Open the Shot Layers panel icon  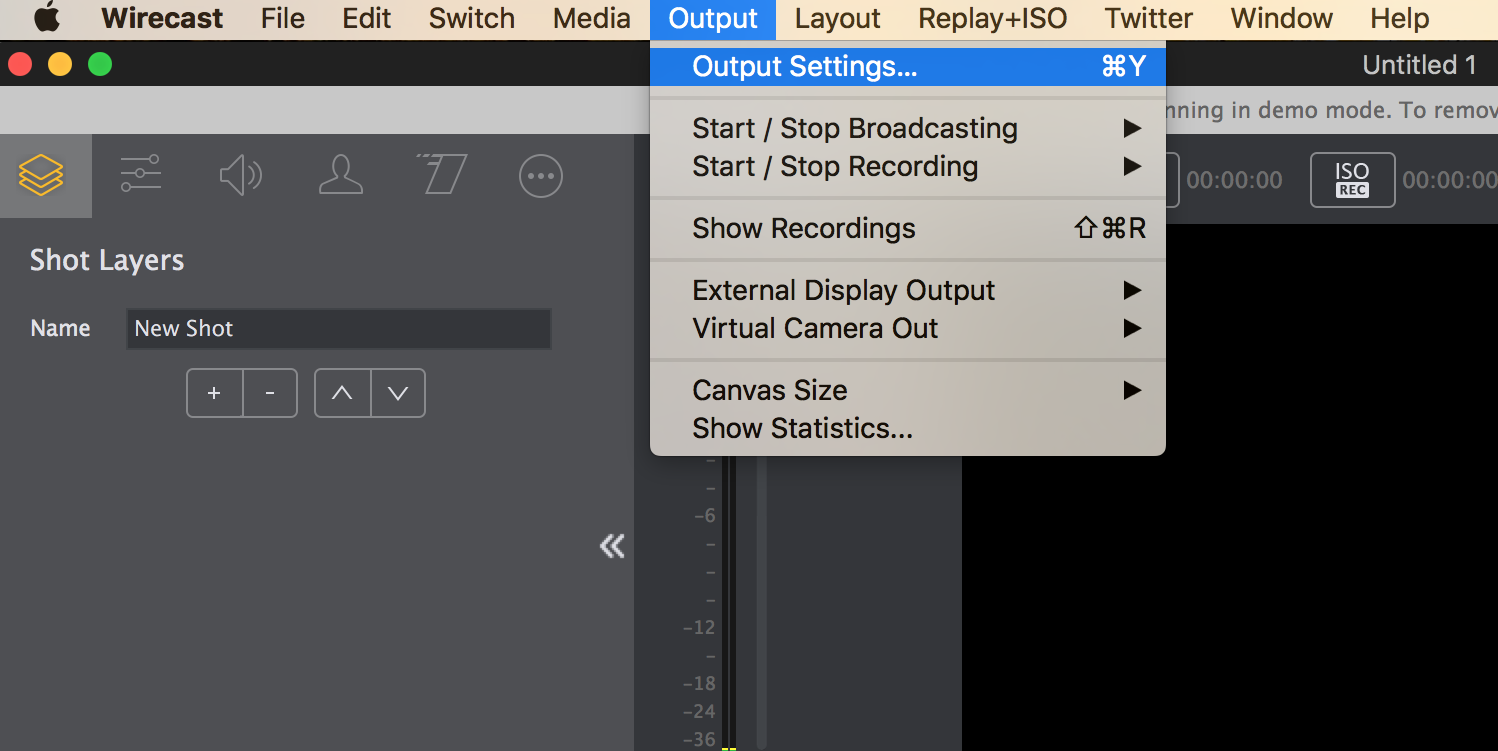coord(41,176)
